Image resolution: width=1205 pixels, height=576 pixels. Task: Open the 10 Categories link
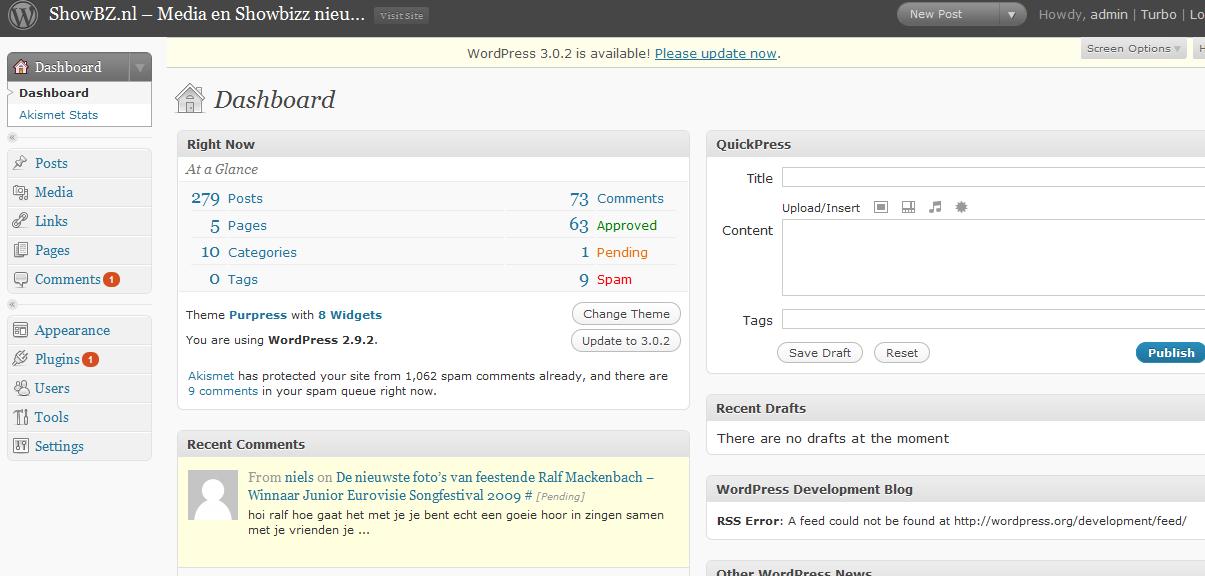249,252
